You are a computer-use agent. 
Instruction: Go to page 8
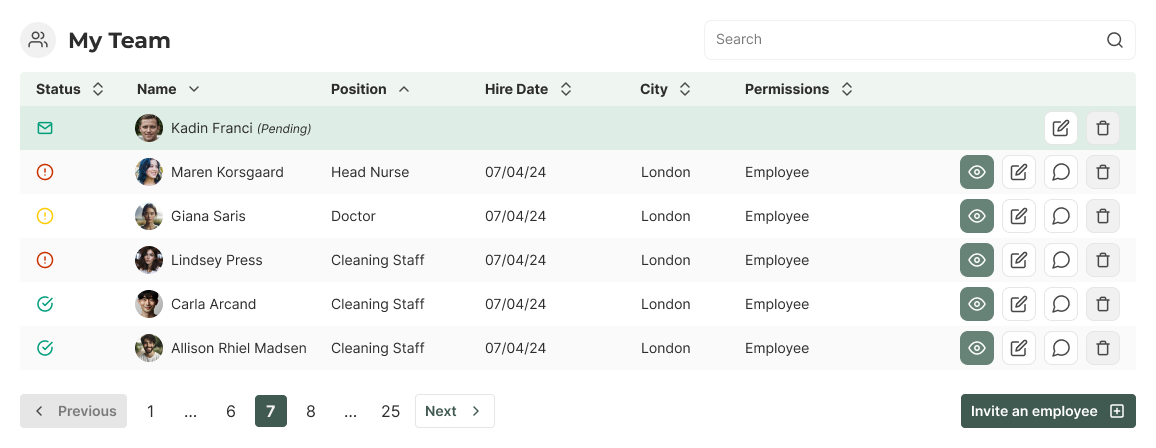[311, 411]
